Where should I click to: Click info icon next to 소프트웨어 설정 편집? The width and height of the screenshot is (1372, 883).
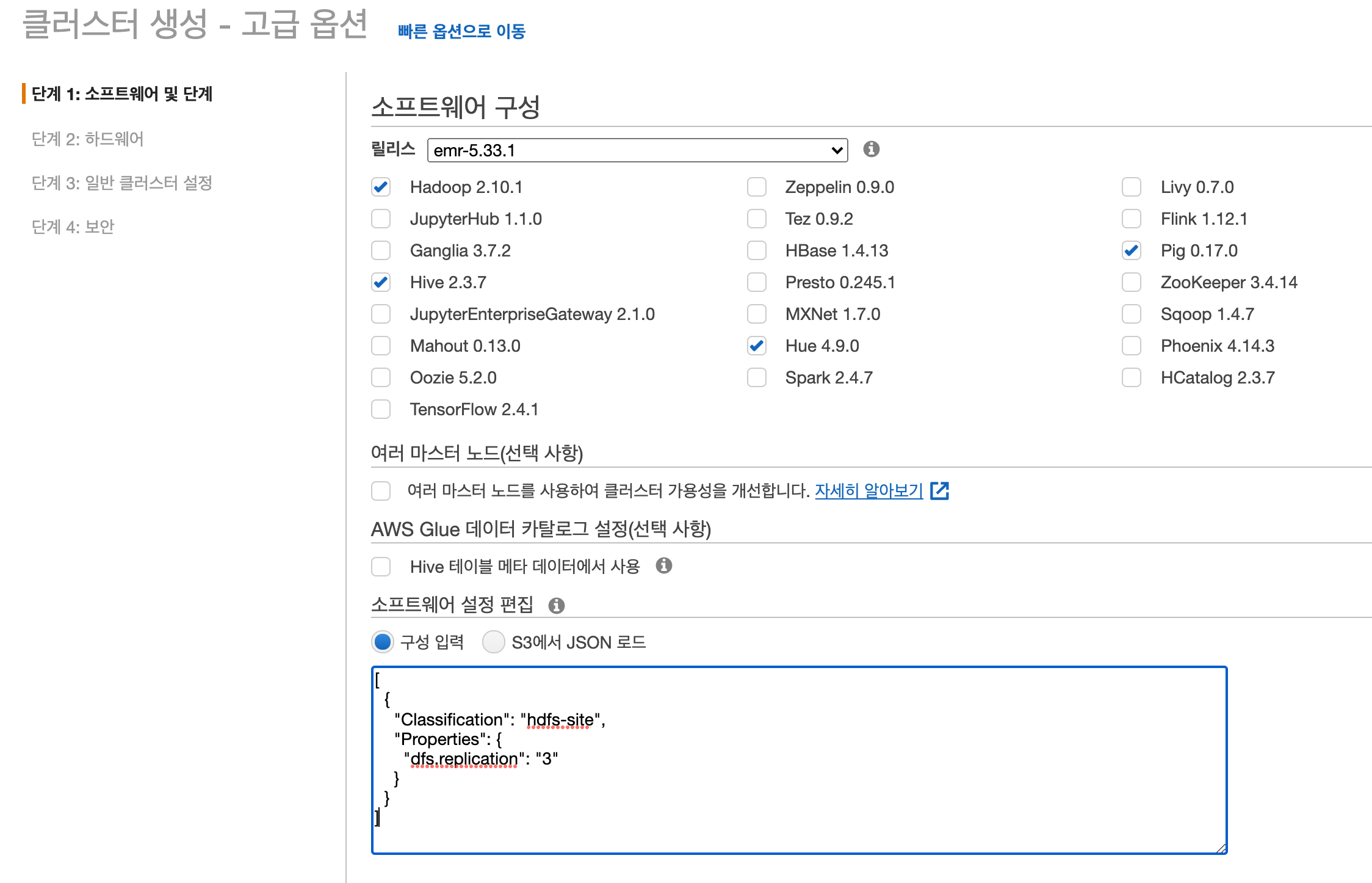(x=556, y=605)
